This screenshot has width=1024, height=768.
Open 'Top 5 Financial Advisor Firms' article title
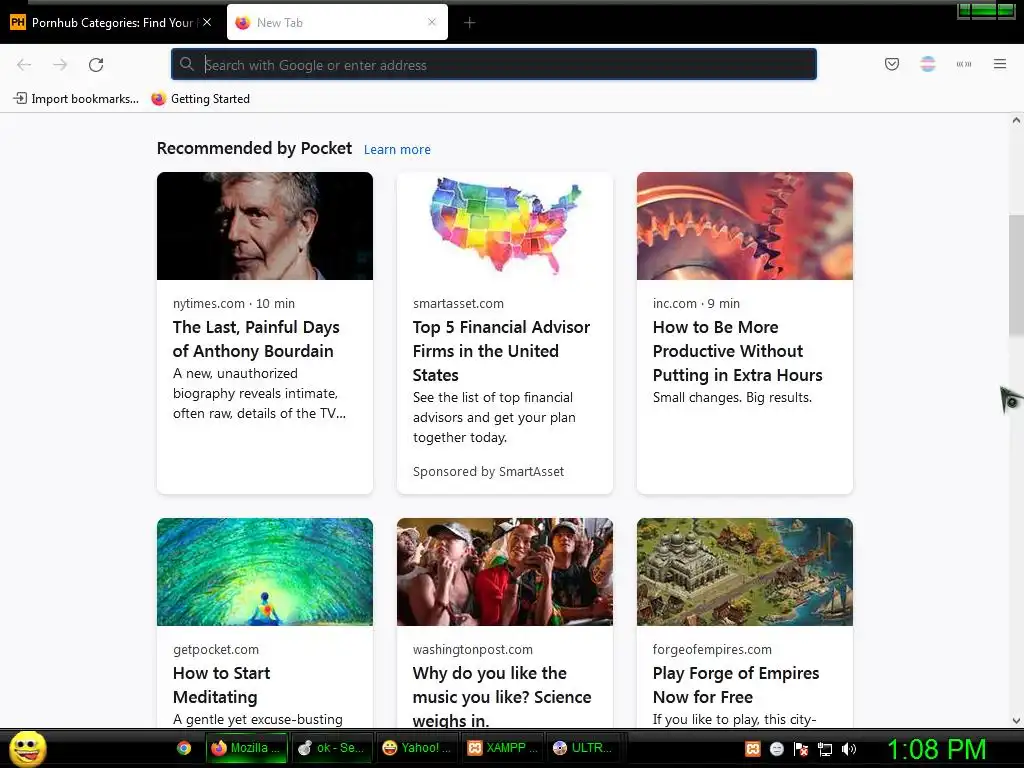[501, 351]
